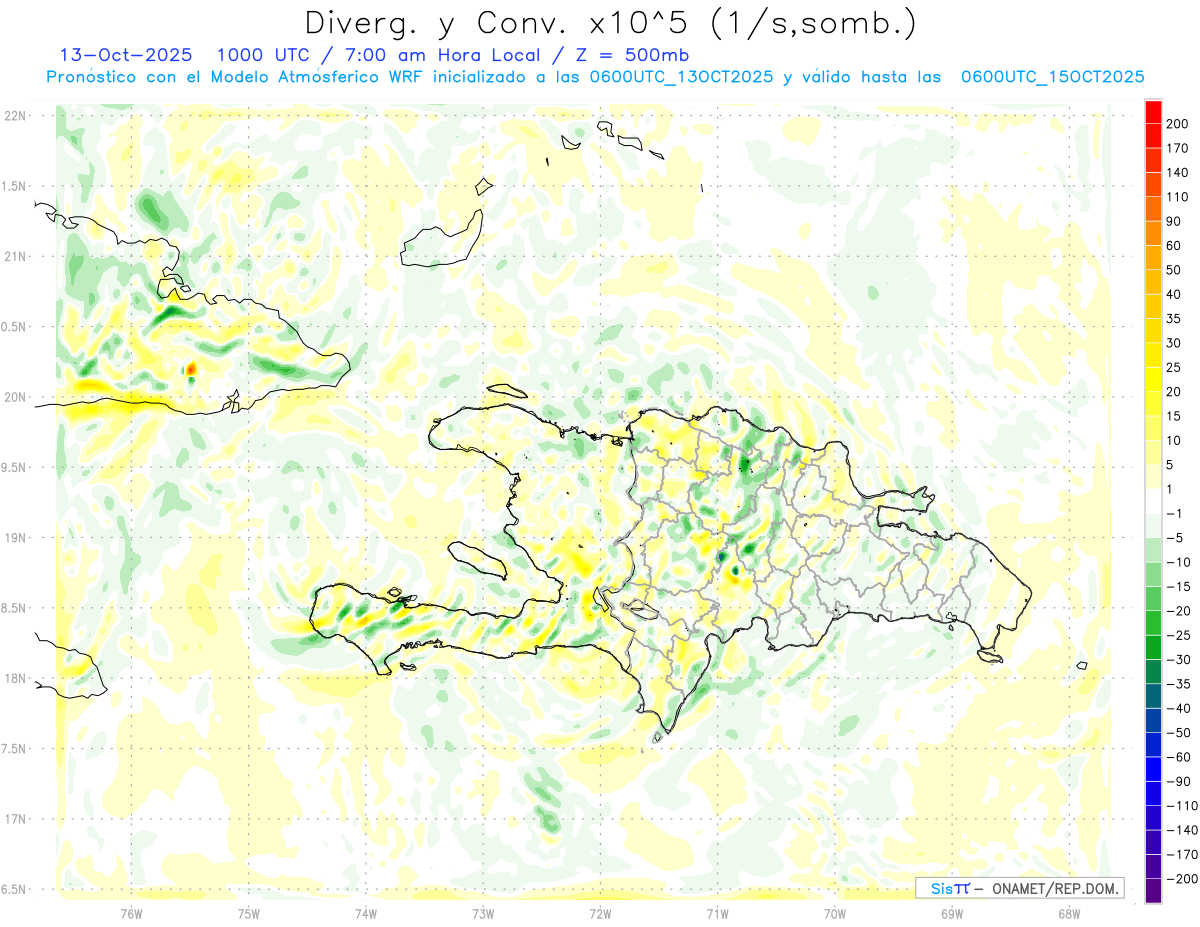This screenshot has height=927, width=1200.
Task: Click the '20' color bar label
Action: pyautogui.click(x=1175, y=392)
